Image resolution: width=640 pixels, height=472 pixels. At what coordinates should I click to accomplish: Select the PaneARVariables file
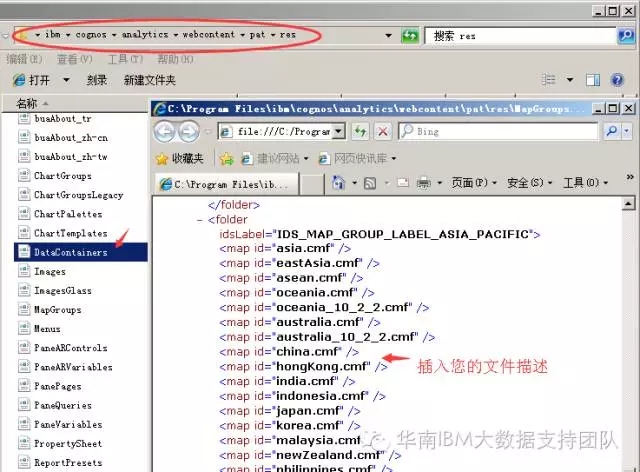coord(73,367)
